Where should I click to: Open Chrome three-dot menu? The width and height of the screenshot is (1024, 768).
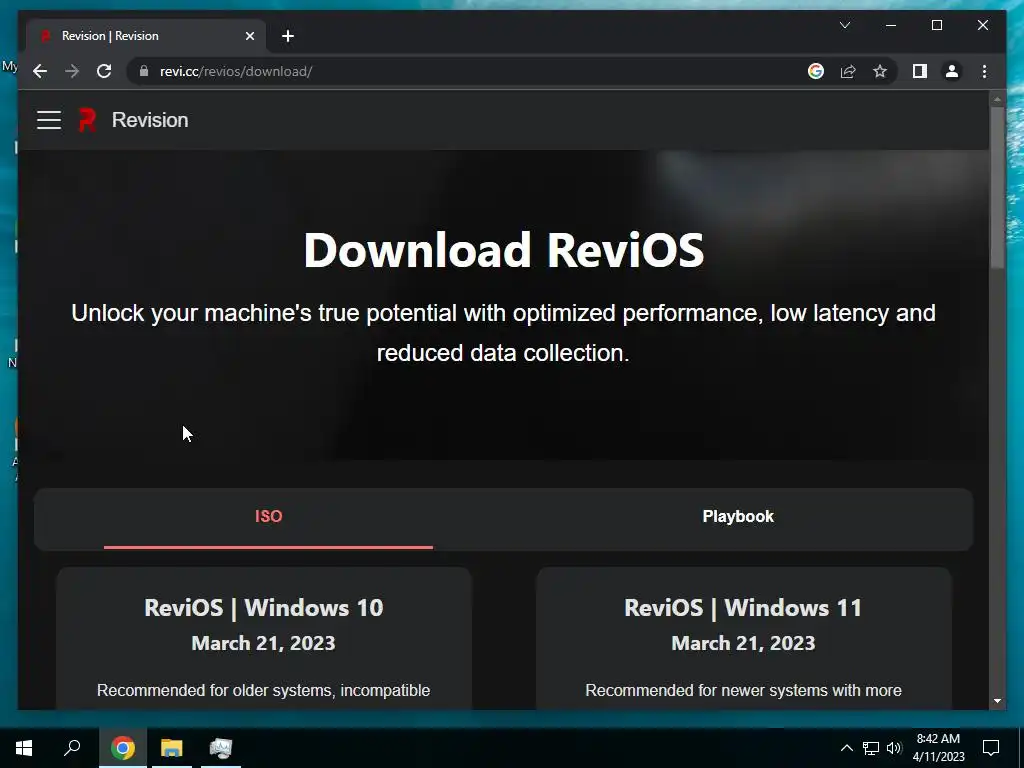[x=984, y=71]
